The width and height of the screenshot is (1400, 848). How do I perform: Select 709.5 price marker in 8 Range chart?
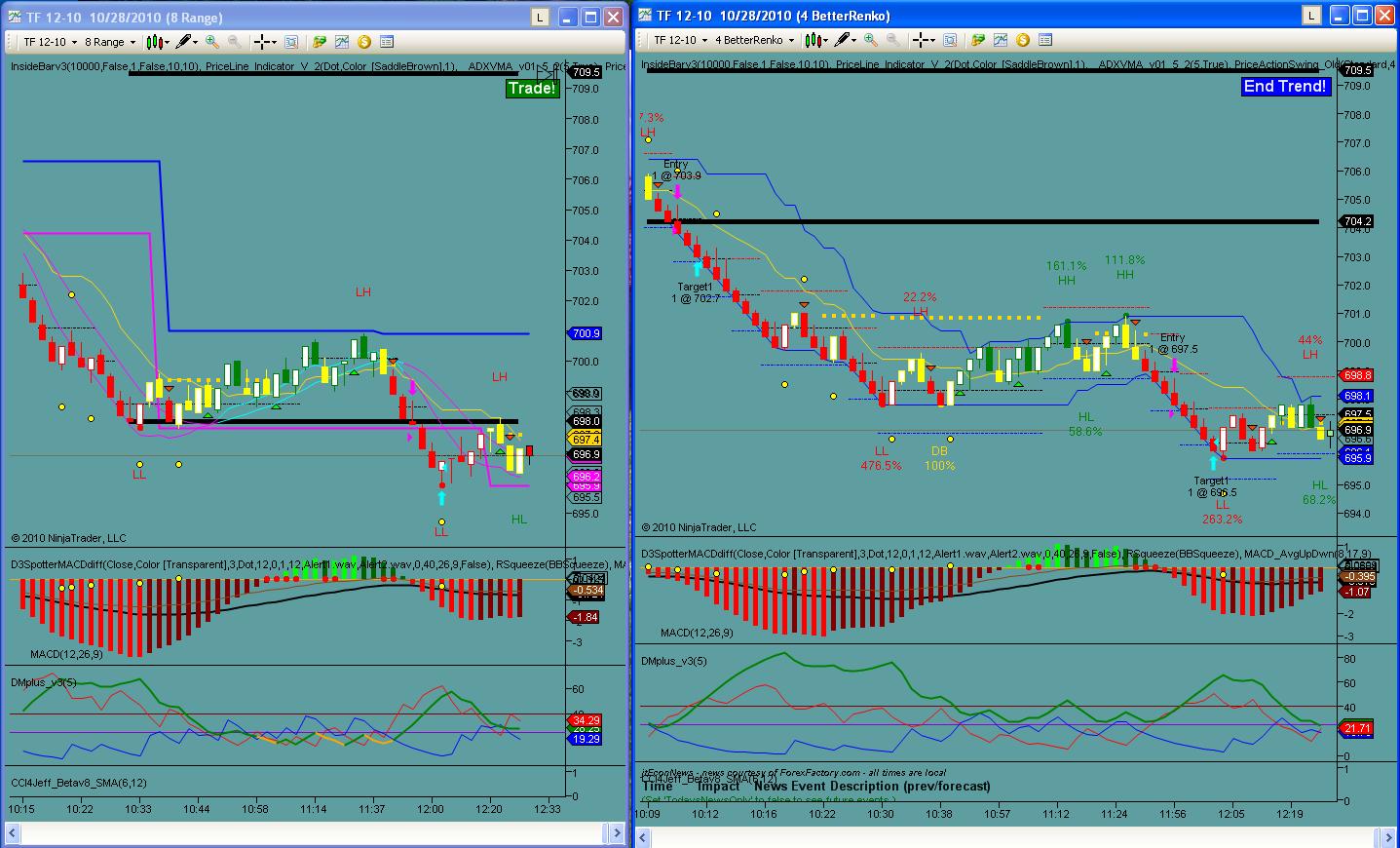[586, 72]
